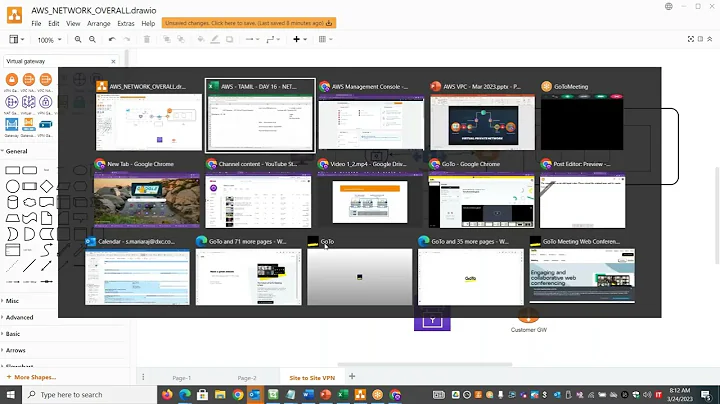Expand the Basic shapes section
Image resolution: width=720 pixels, height=404 pixels.
11,334
